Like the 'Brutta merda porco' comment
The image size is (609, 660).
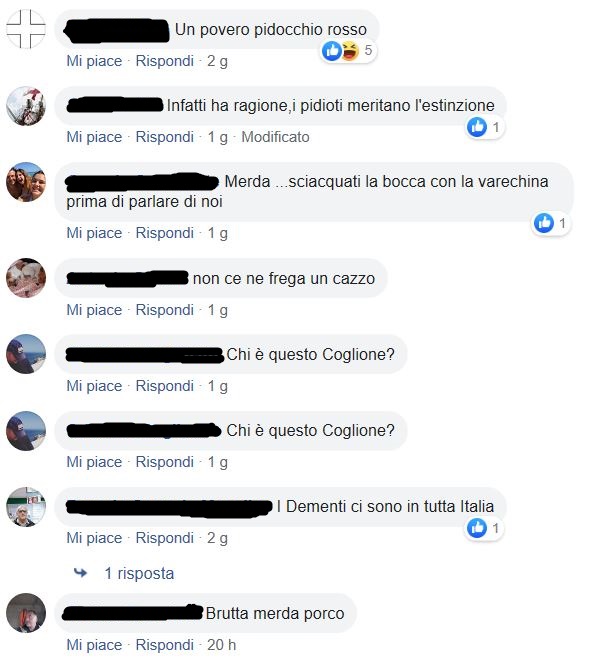[x=94, y=645]
